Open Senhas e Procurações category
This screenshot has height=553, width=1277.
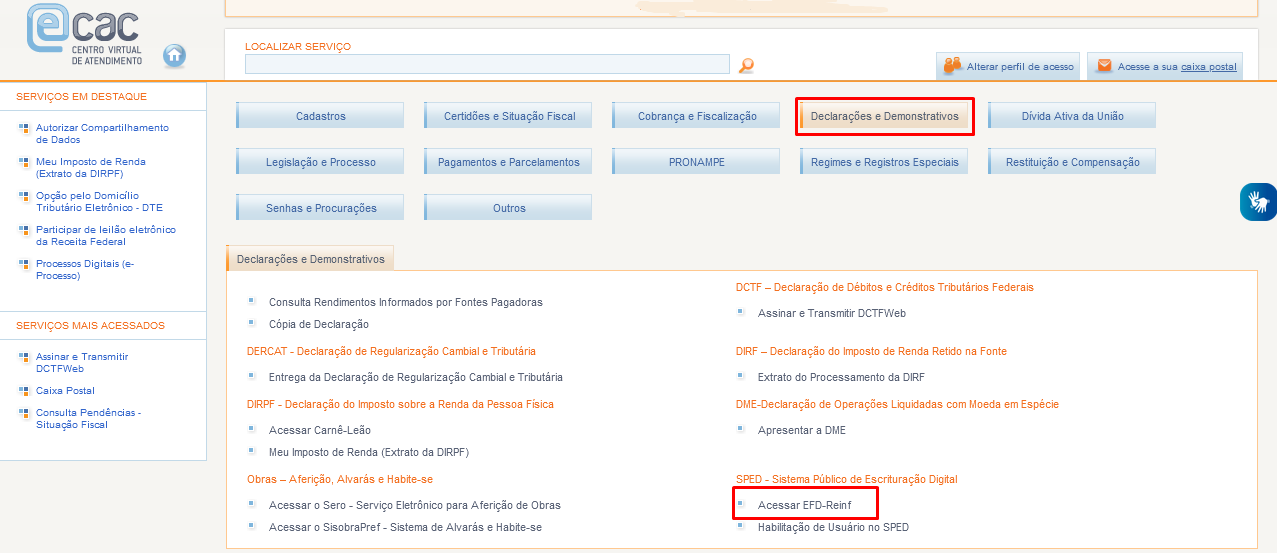pos(320,208)
